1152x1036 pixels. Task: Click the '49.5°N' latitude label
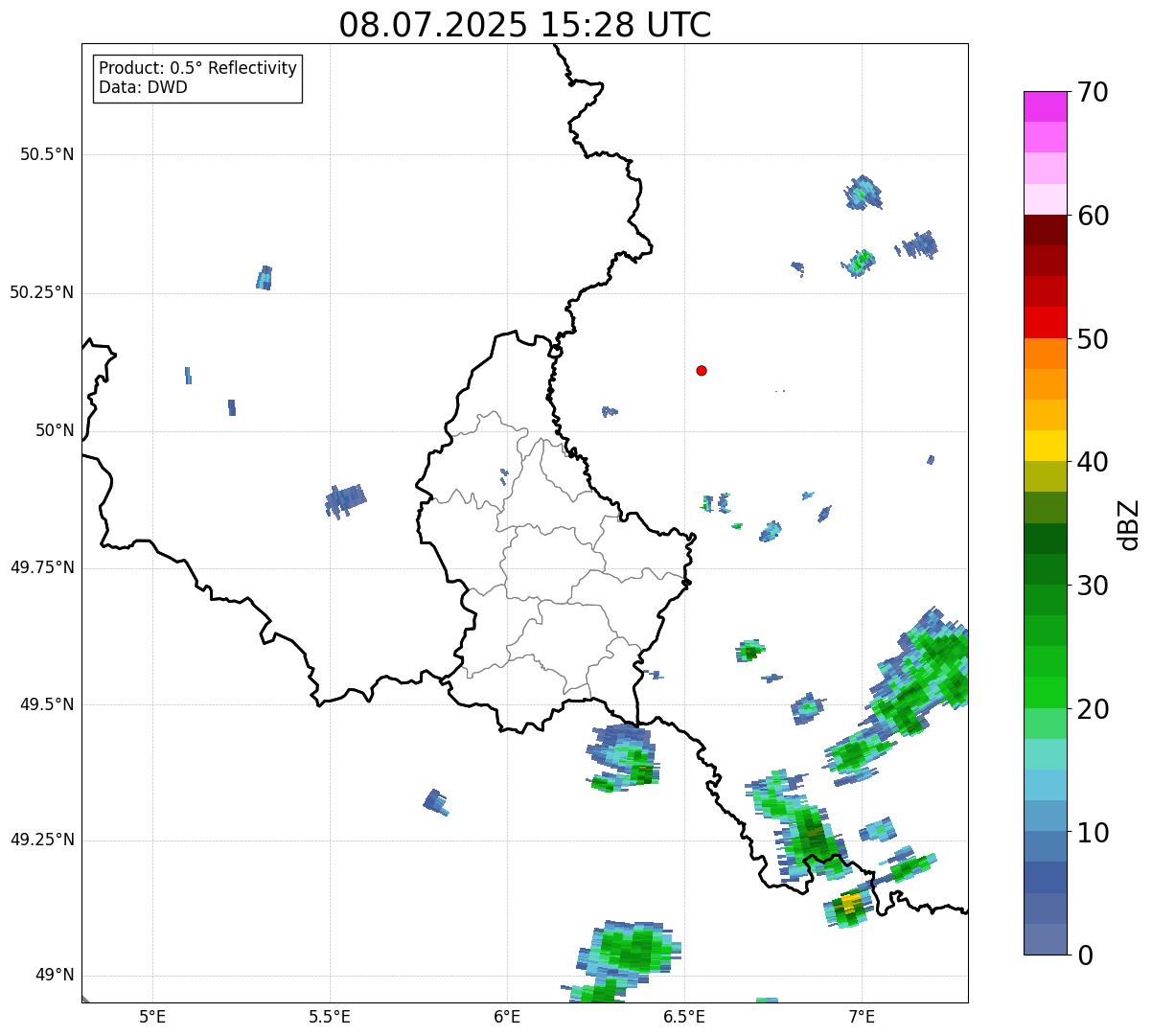[47, 704]
